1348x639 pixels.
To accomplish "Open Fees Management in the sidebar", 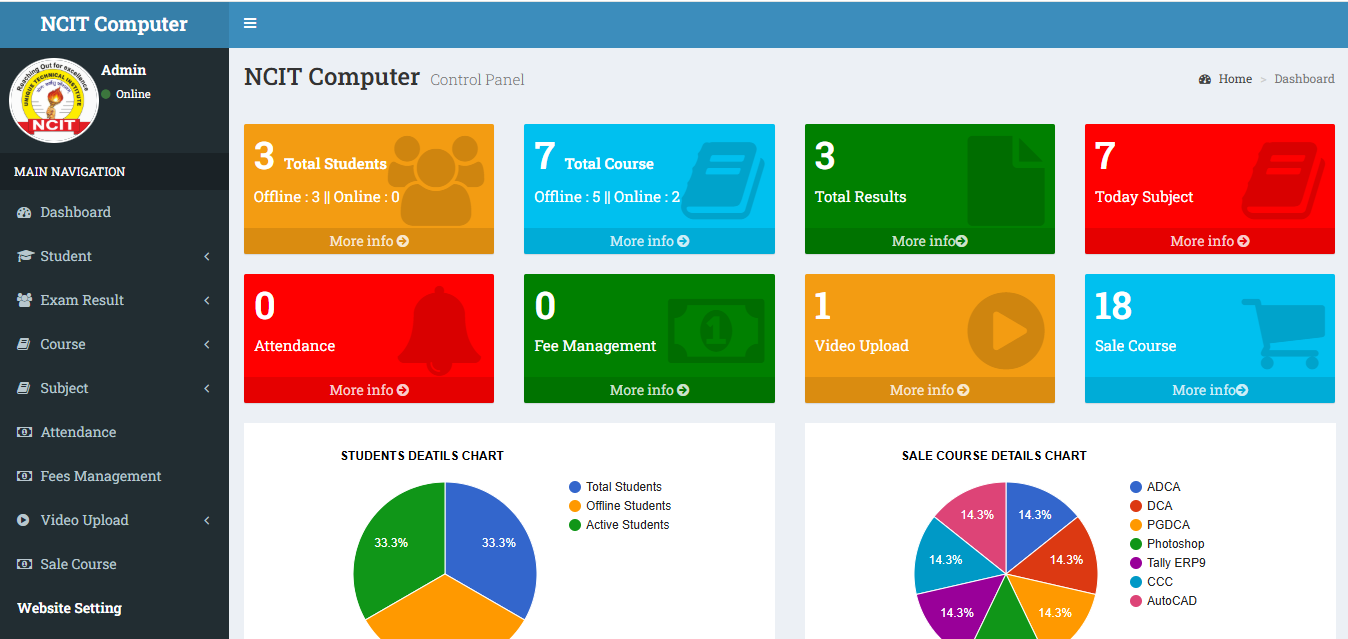I will point(100,476).
